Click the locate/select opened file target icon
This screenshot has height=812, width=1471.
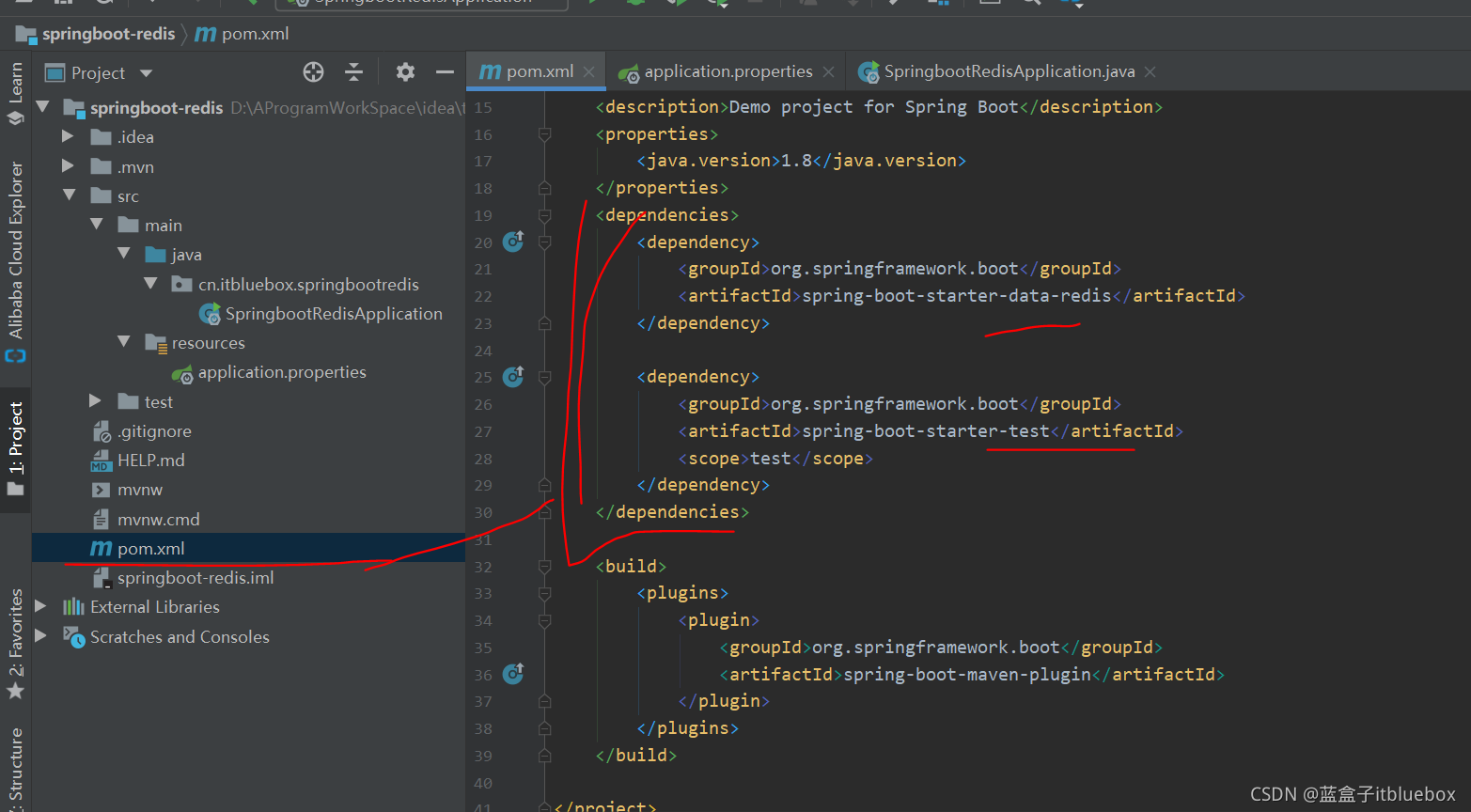(x=314, y=72)
